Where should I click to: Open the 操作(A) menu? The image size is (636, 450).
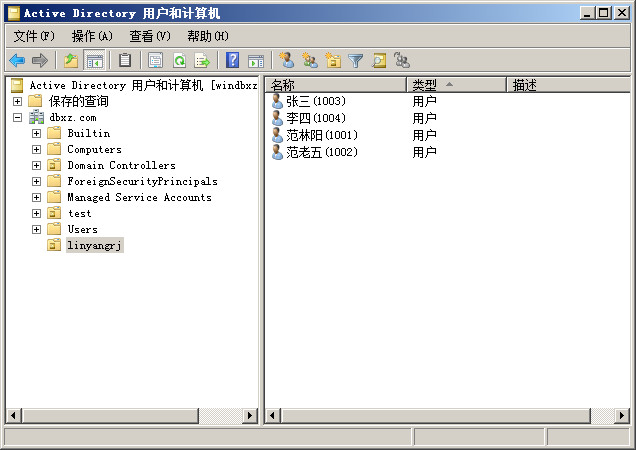coord(92,36)
